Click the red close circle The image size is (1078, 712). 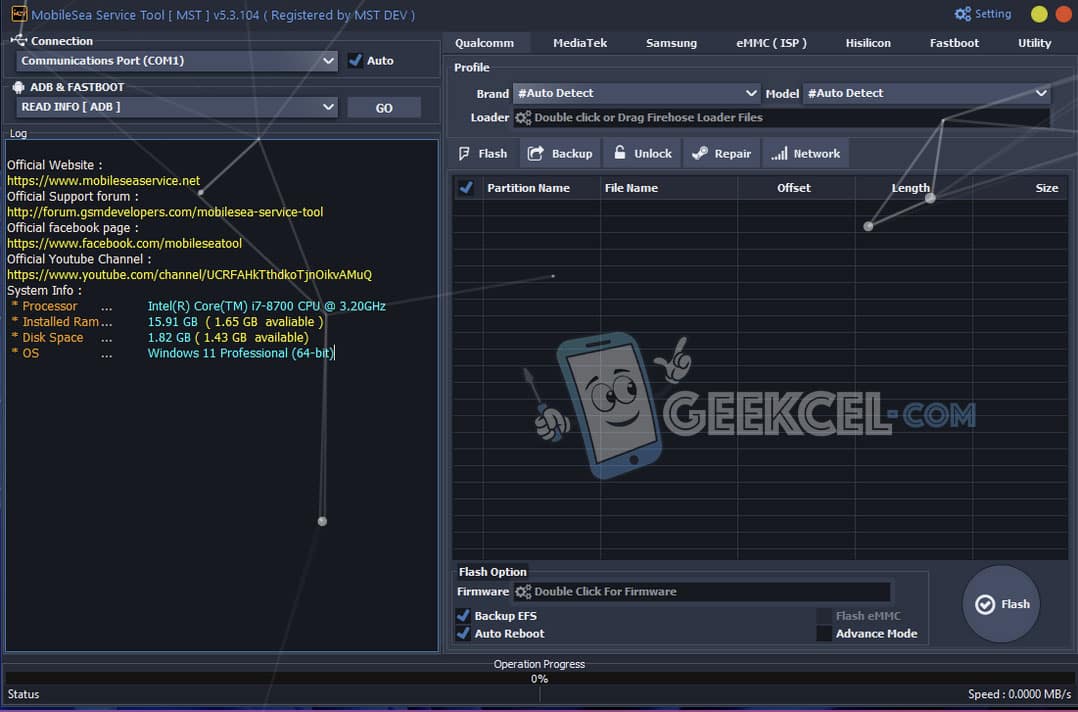coord(1064,14)
